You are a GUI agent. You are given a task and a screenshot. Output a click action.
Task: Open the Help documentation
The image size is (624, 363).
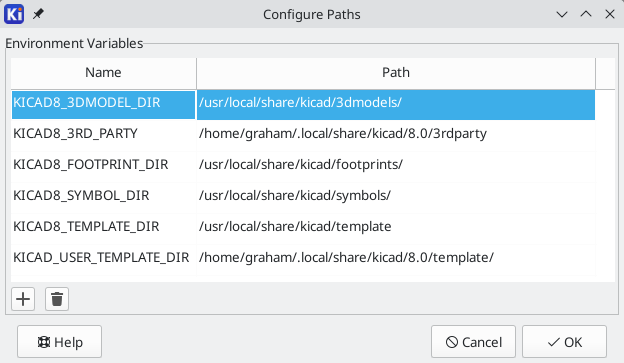(x=59, y=342)
